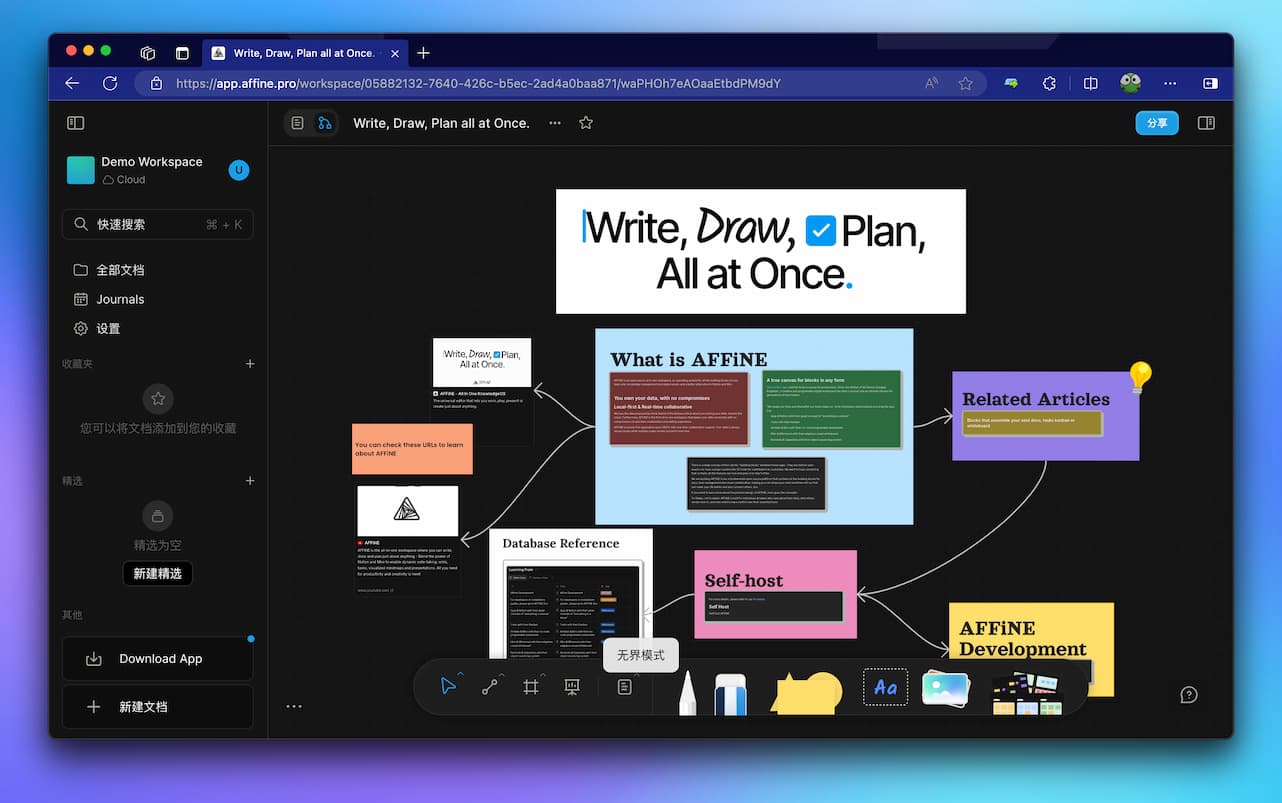Select the connector line tool
1282x803 pixels.
pos(490,687)
